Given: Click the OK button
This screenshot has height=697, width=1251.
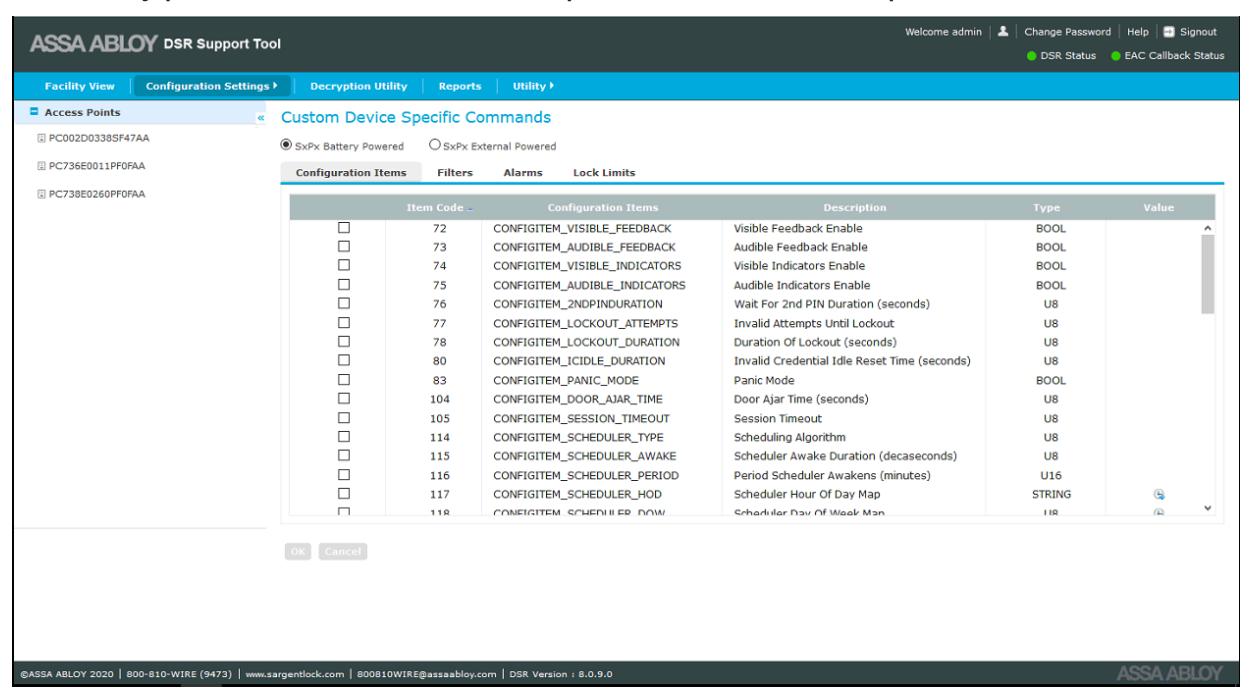Looking at the screenshot, I should pos(299,550).
